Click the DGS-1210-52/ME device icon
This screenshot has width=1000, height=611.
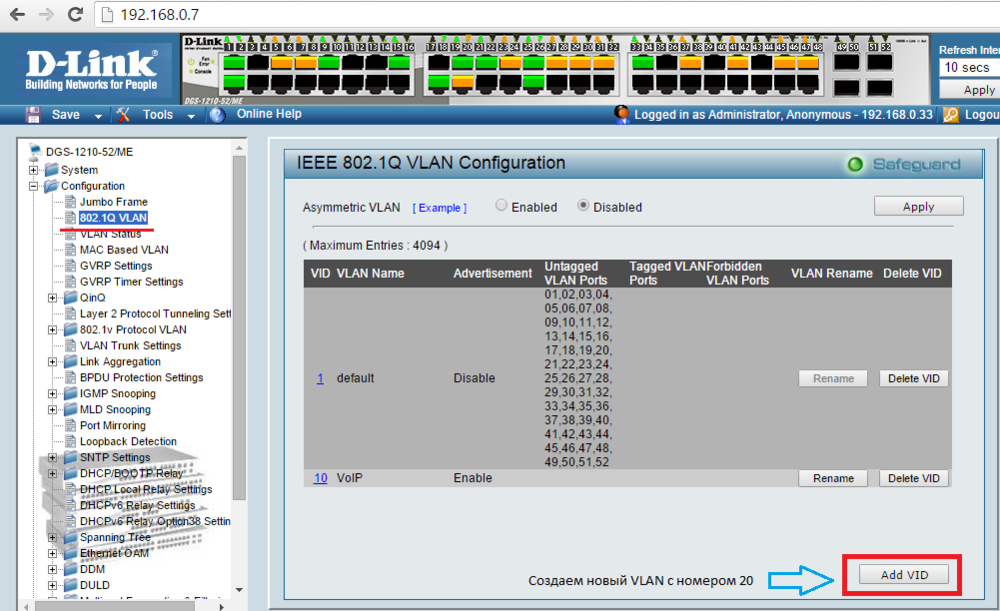tap(36, 153)
